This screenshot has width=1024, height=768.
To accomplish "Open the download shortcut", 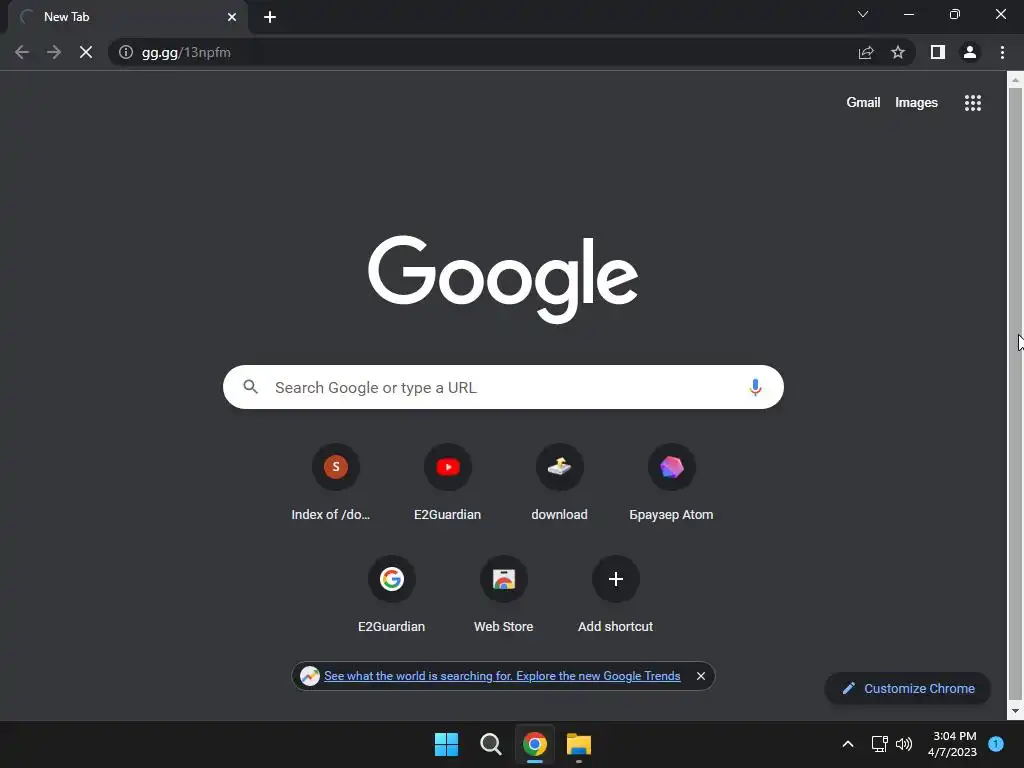I will coord(560,483).
